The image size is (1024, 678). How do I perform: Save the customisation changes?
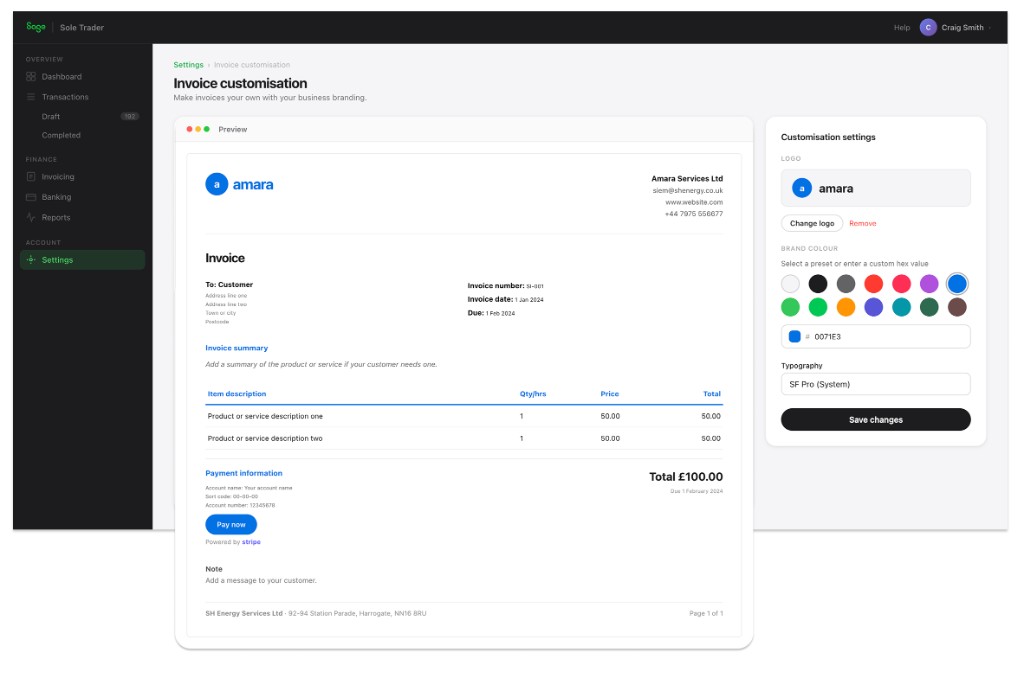coord(875,419)
